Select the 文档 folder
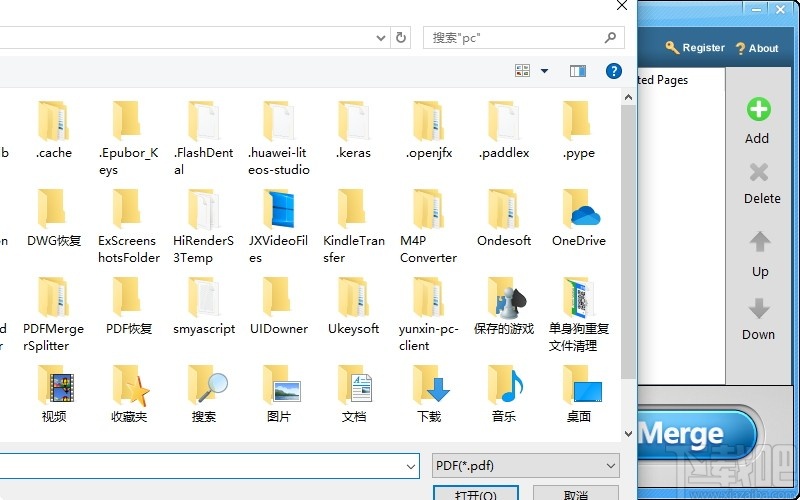Viewport: 800px width, 500px height. pyautogui.click(x=353, y=394)
